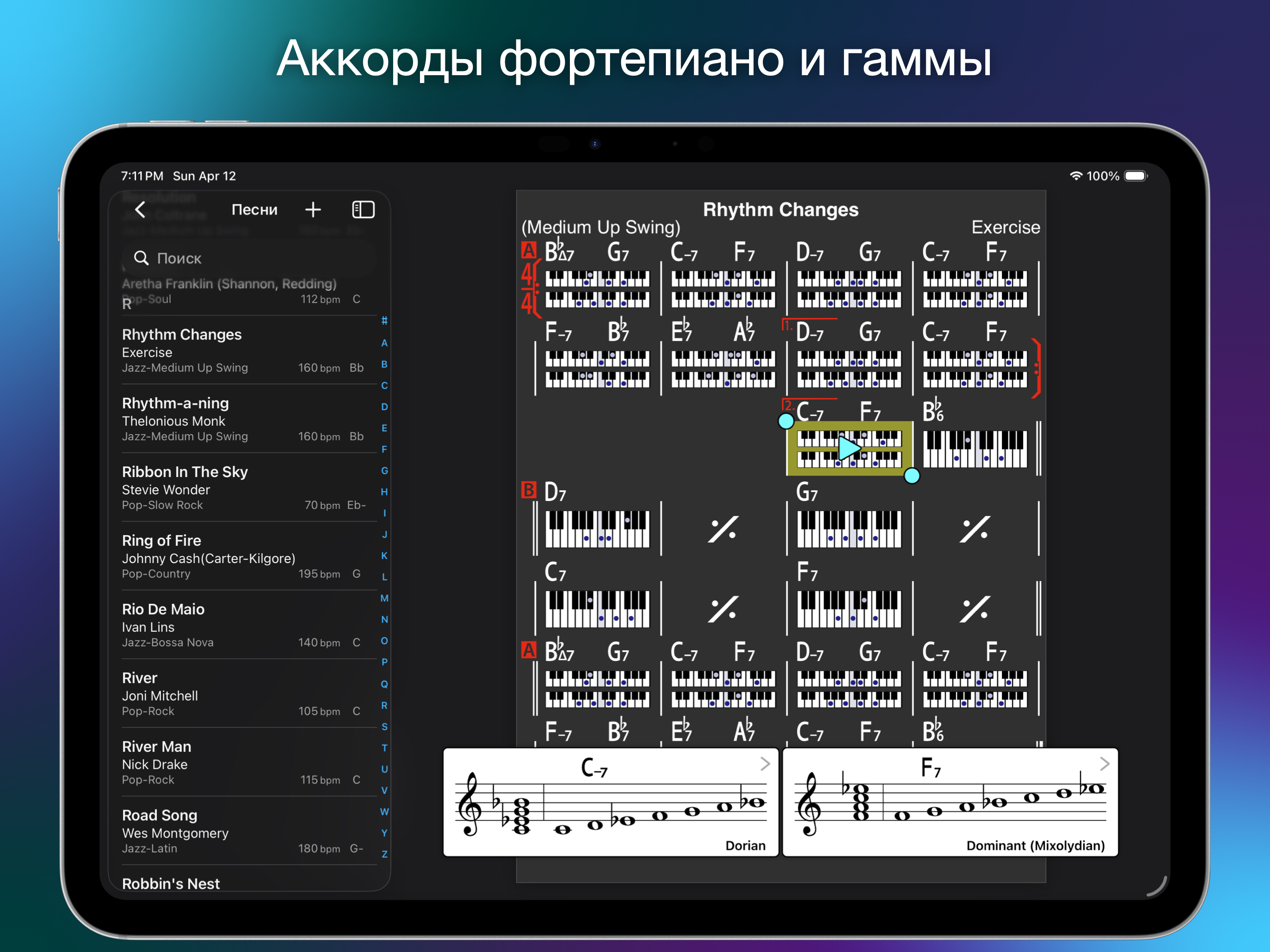Tap the Wi-Fi icon in the status bar

coord(1076,176)
